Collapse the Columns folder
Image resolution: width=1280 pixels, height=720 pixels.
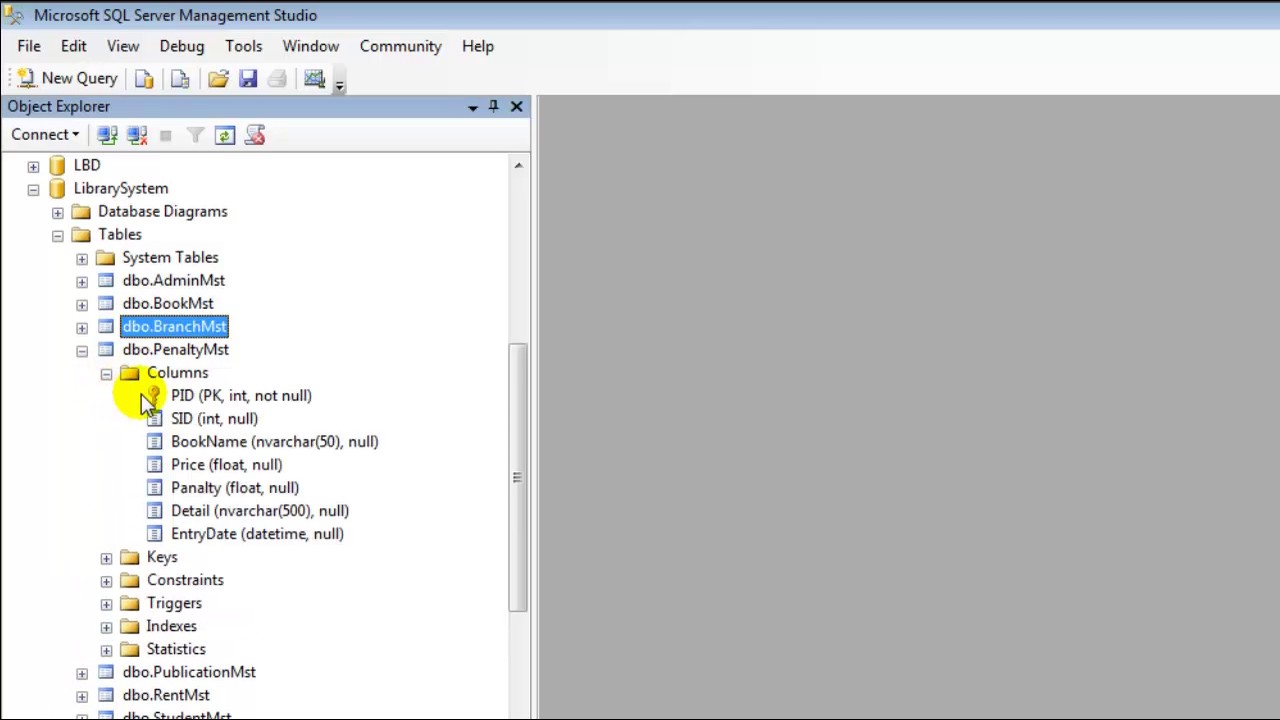[106, 373]
